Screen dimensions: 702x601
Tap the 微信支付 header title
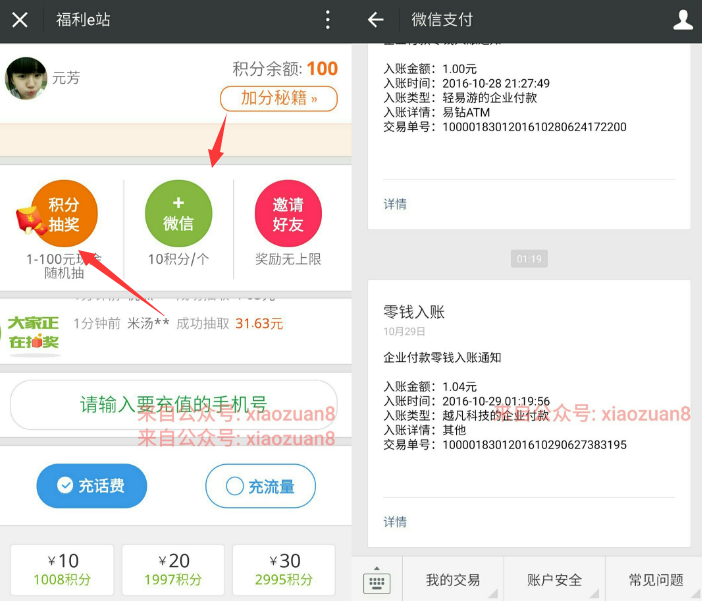(x=441, y=20)
